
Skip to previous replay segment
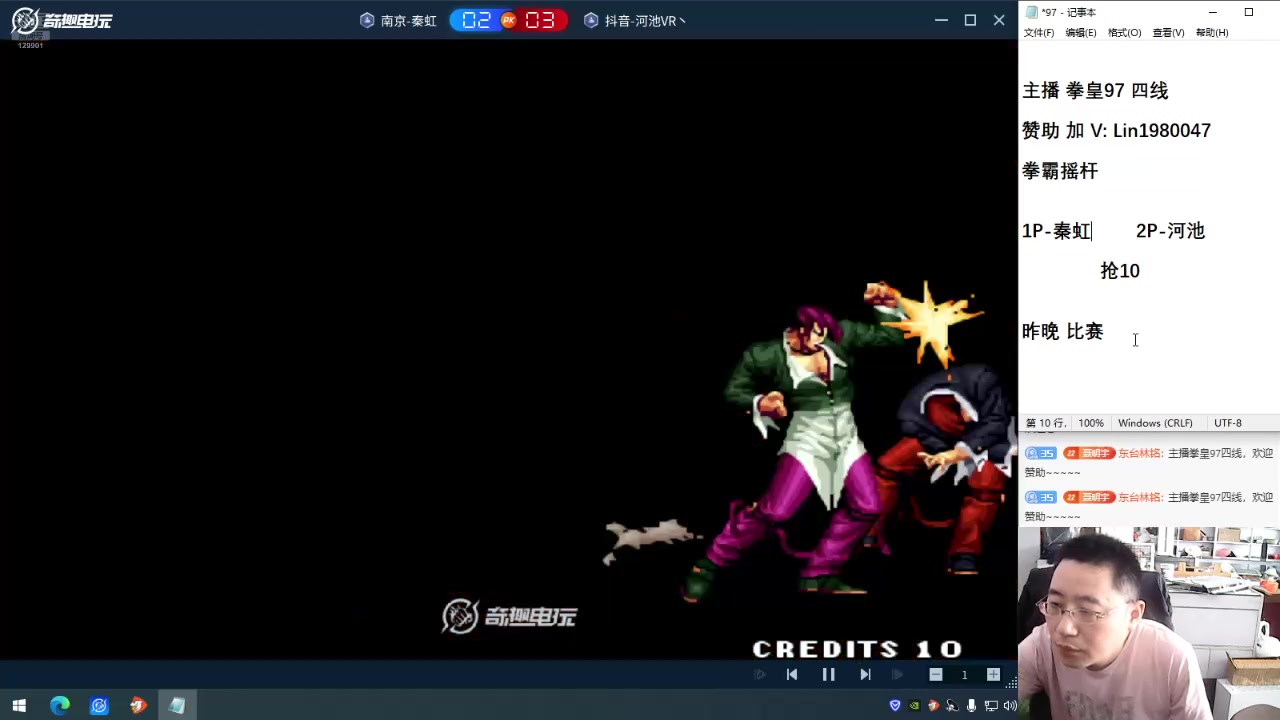pos(792,675)
